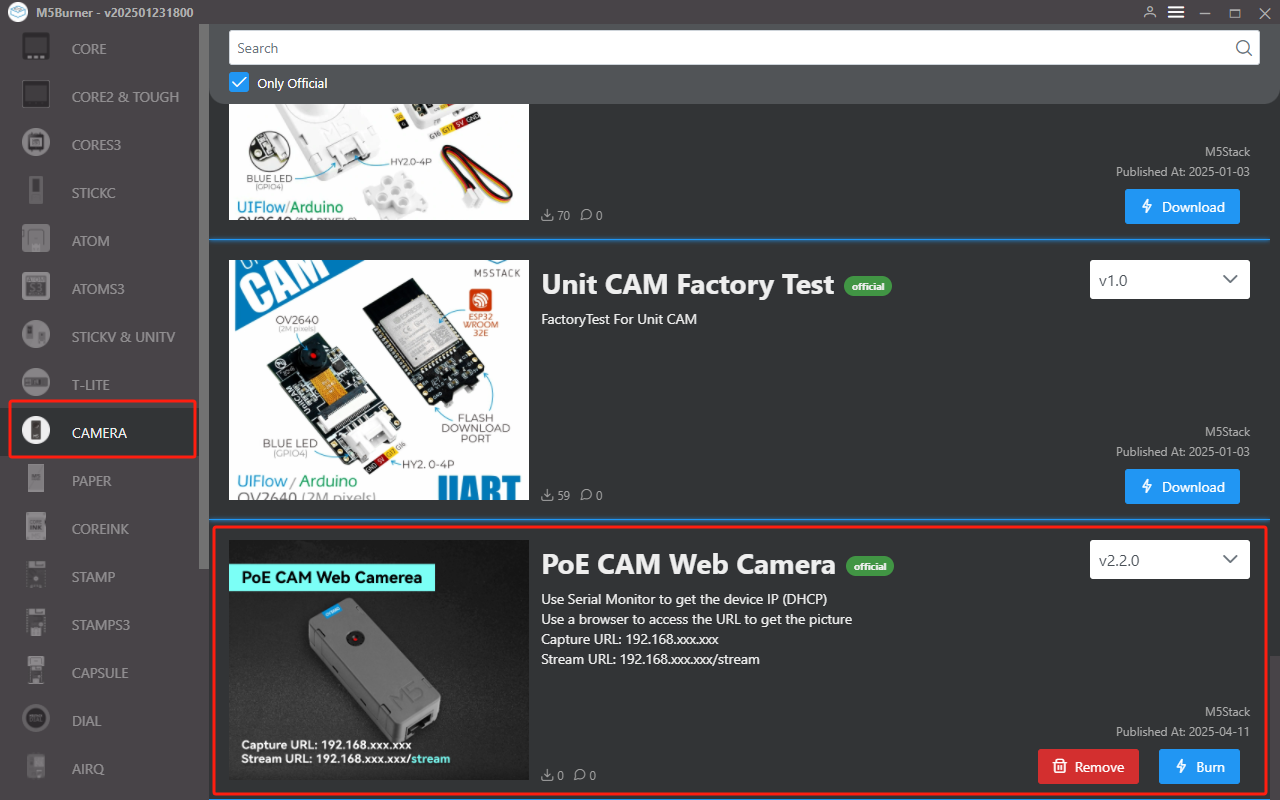
Task: Download the Unit CAM Factory Test firmware
Action: click(1182, 487)
